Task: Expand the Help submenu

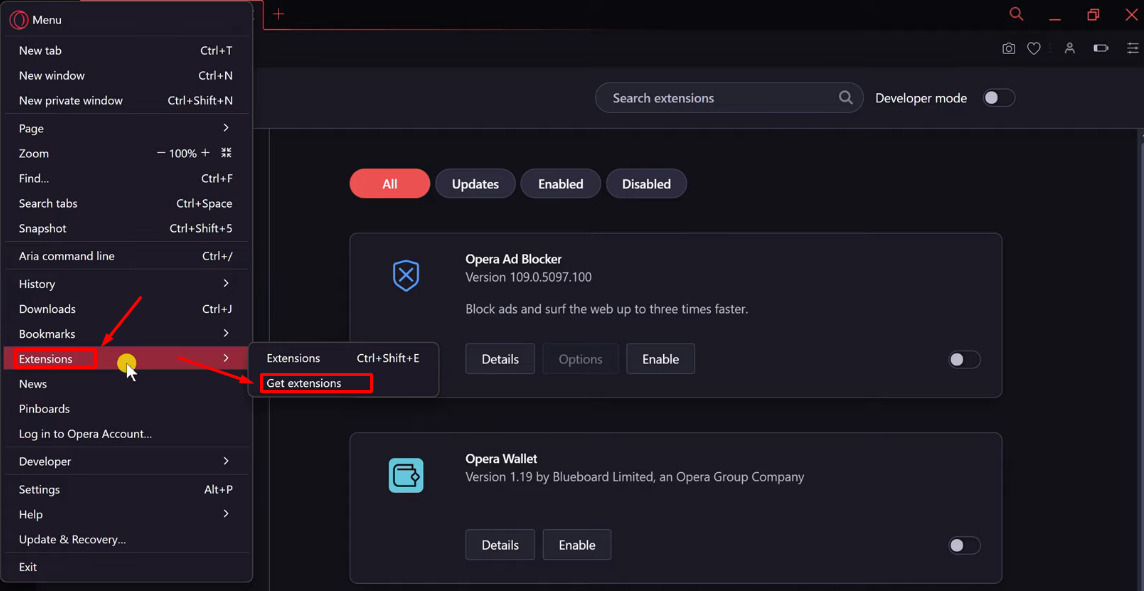Action: [x=225, y=514]
